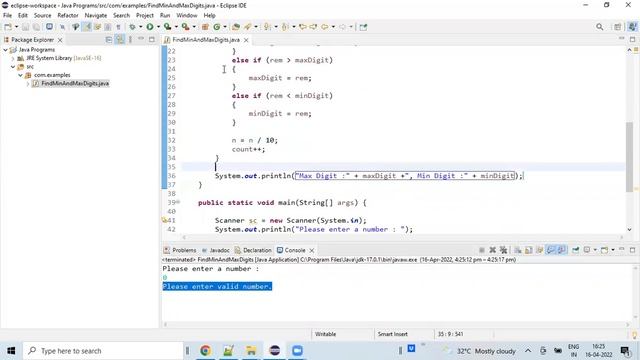Click the Save All toolbar icon

pyautogui.click(x=36, y=27)
